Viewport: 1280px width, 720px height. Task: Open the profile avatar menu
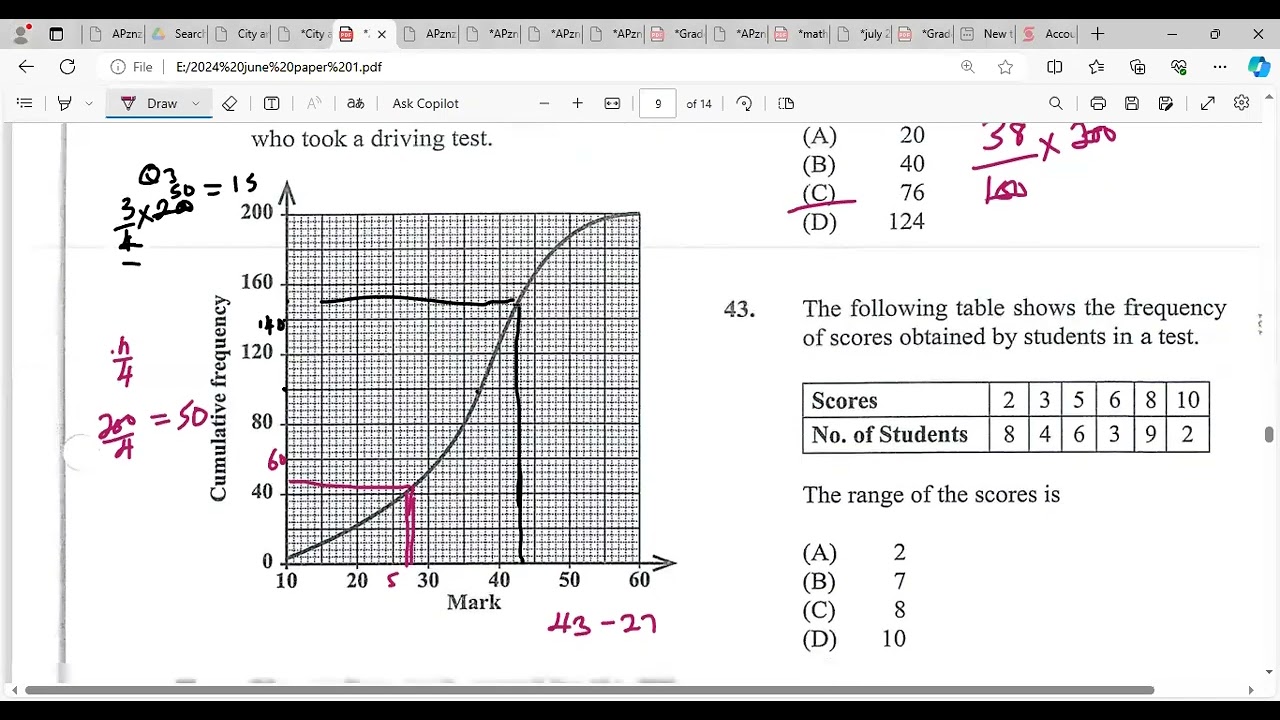point(21,34)
